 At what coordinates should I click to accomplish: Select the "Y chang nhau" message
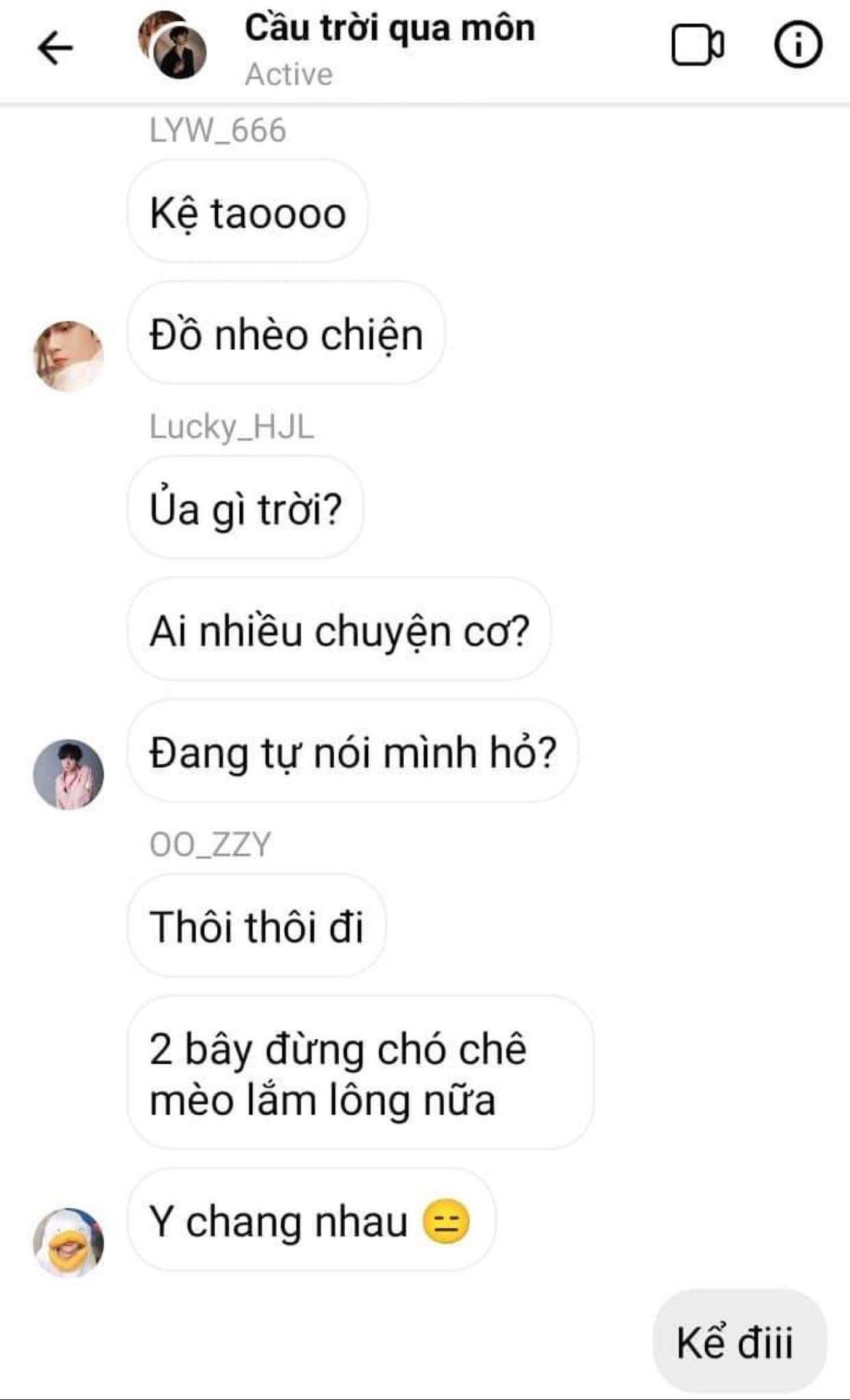(x=311, y=1220)
